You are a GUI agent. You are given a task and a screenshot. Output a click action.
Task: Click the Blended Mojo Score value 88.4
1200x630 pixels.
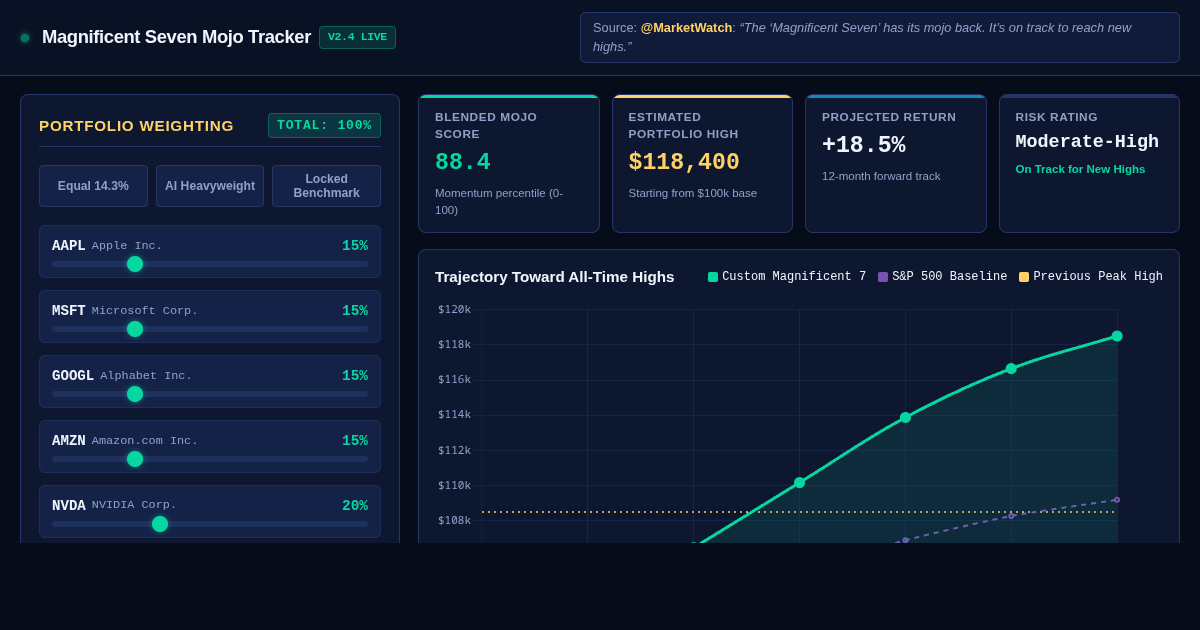(x=463, y=162)
